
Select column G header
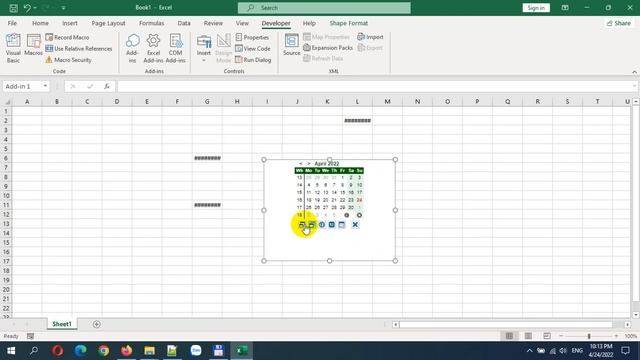(x=207, y=101)
